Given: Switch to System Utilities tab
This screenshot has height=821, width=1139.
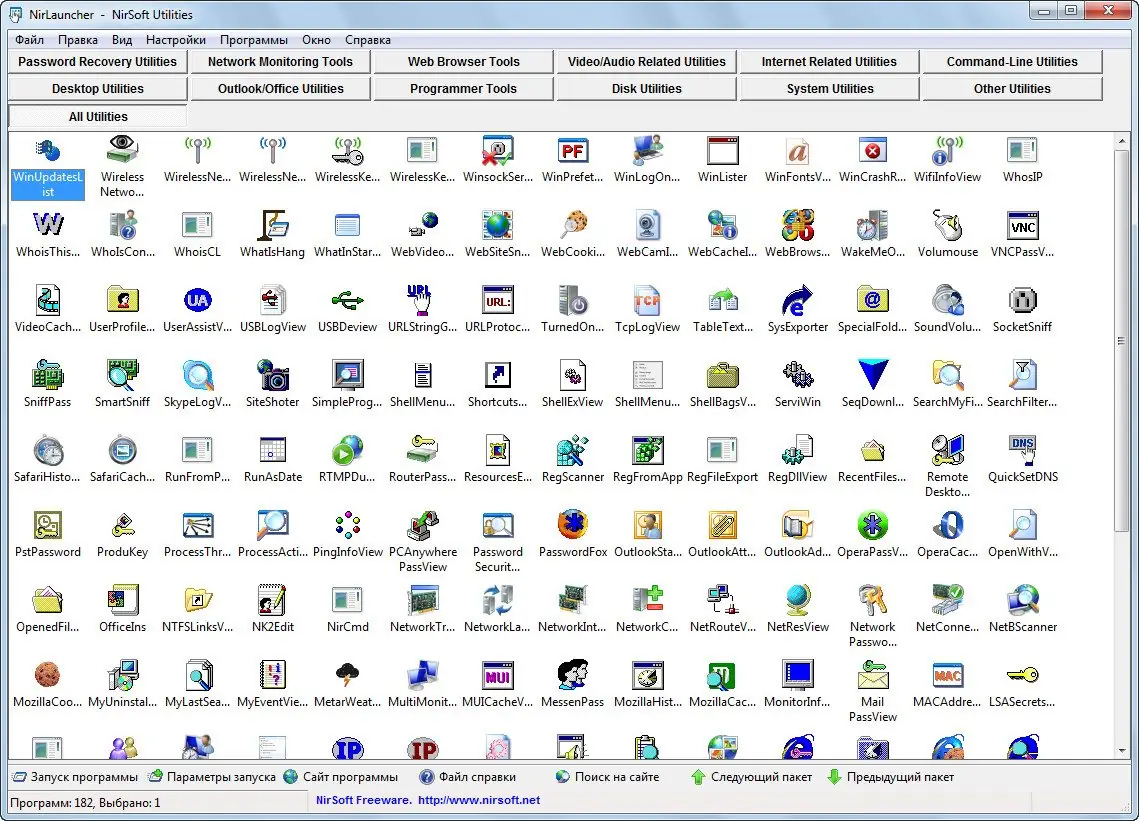Looking at the screenshot, I should point(830,89).
